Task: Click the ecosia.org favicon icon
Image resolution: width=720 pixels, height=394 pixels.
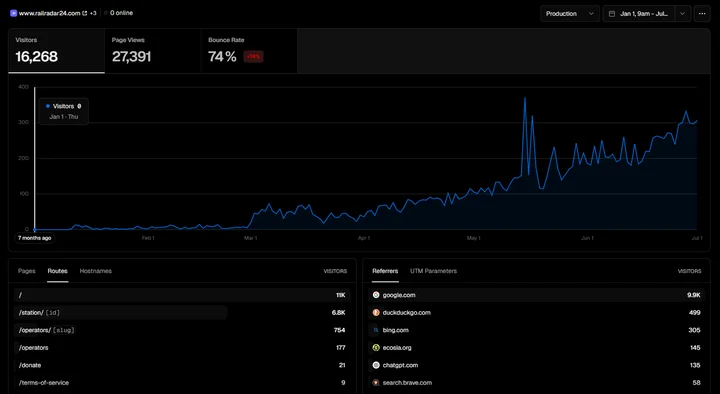Action: pyautogui.click(x=376, y=348)
